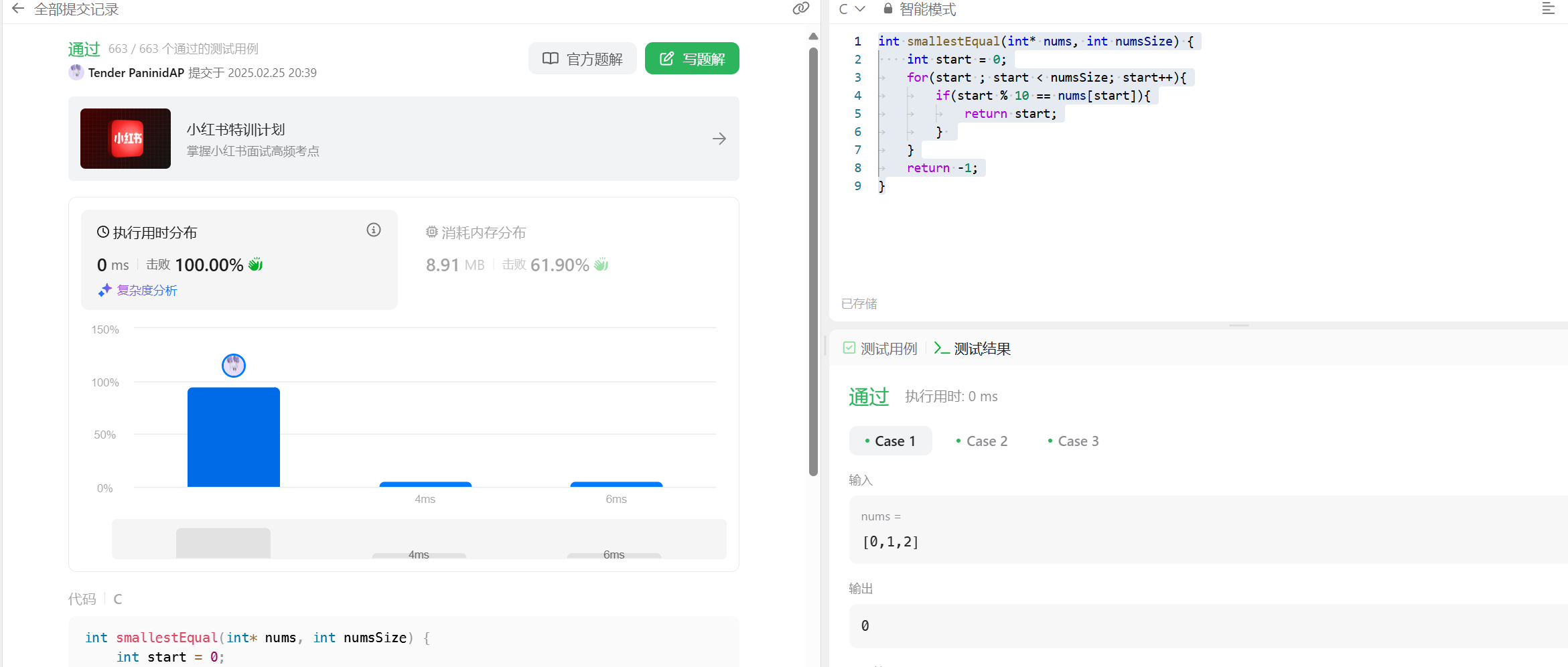This screenshot has height=667, width=1568.
Task: Open the editor menu icon at top right
Action: click(x=1548, y=9)
